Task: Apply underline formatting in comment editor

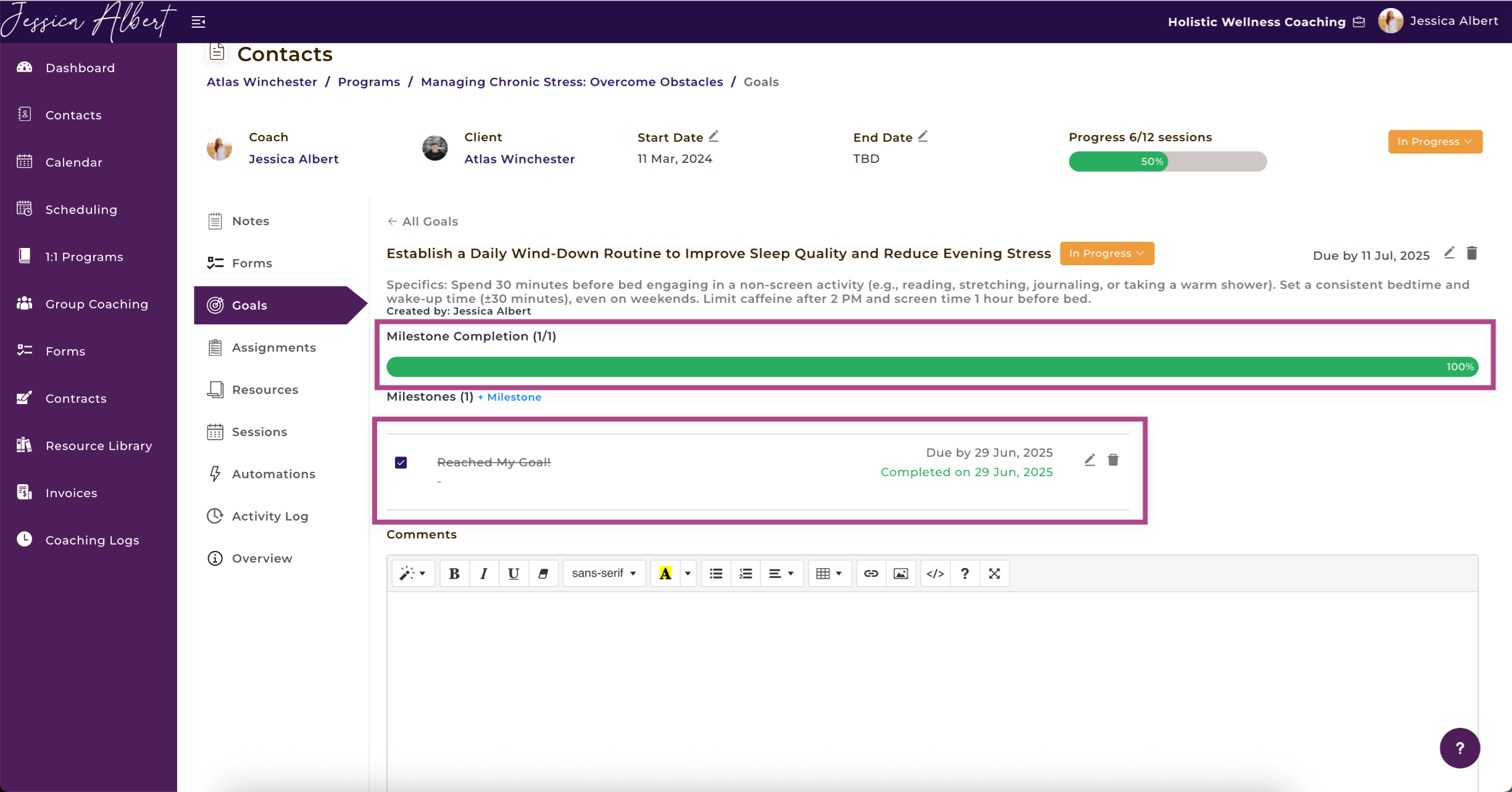Action: (x=513, y=574)
